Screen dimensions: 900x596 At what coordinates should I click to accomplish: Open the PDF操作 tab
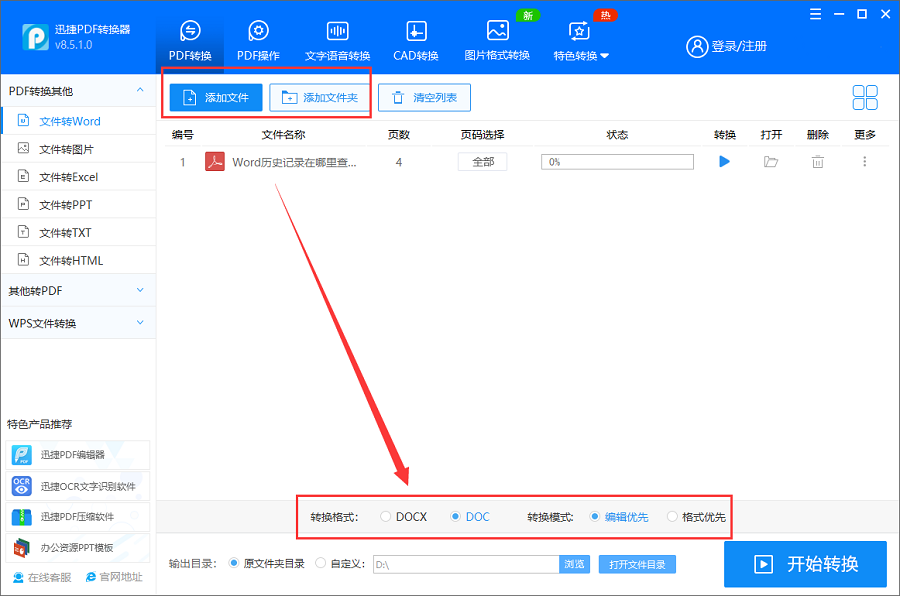point(258,41)
